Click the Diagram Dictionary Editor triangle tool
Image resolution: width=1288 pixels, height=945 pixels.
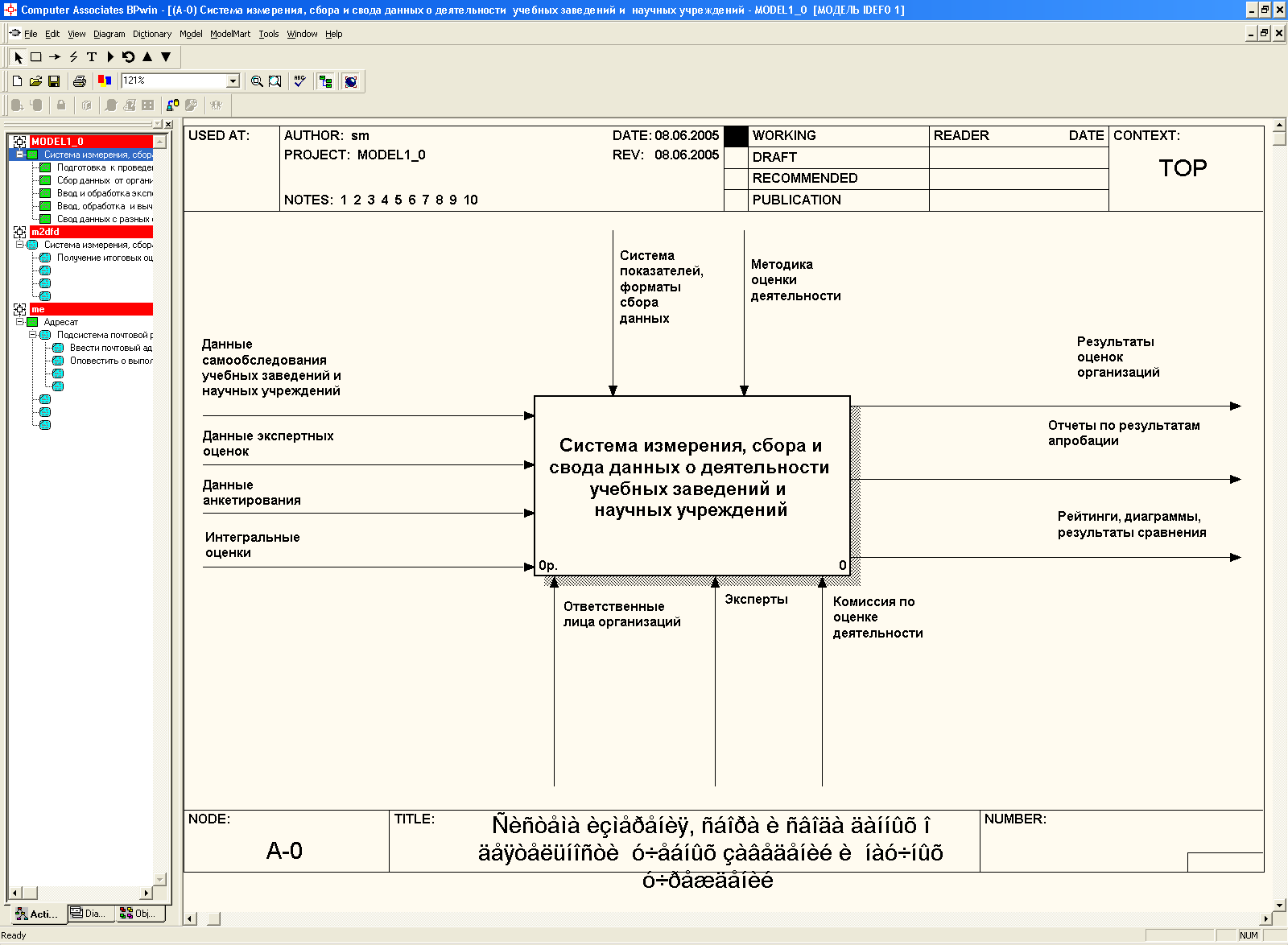(110, 57)
